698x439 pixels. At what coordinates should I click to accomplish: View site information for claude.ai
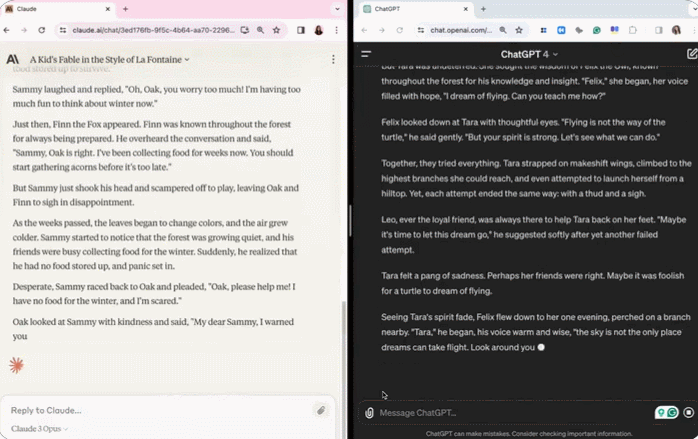pos(63,30)
